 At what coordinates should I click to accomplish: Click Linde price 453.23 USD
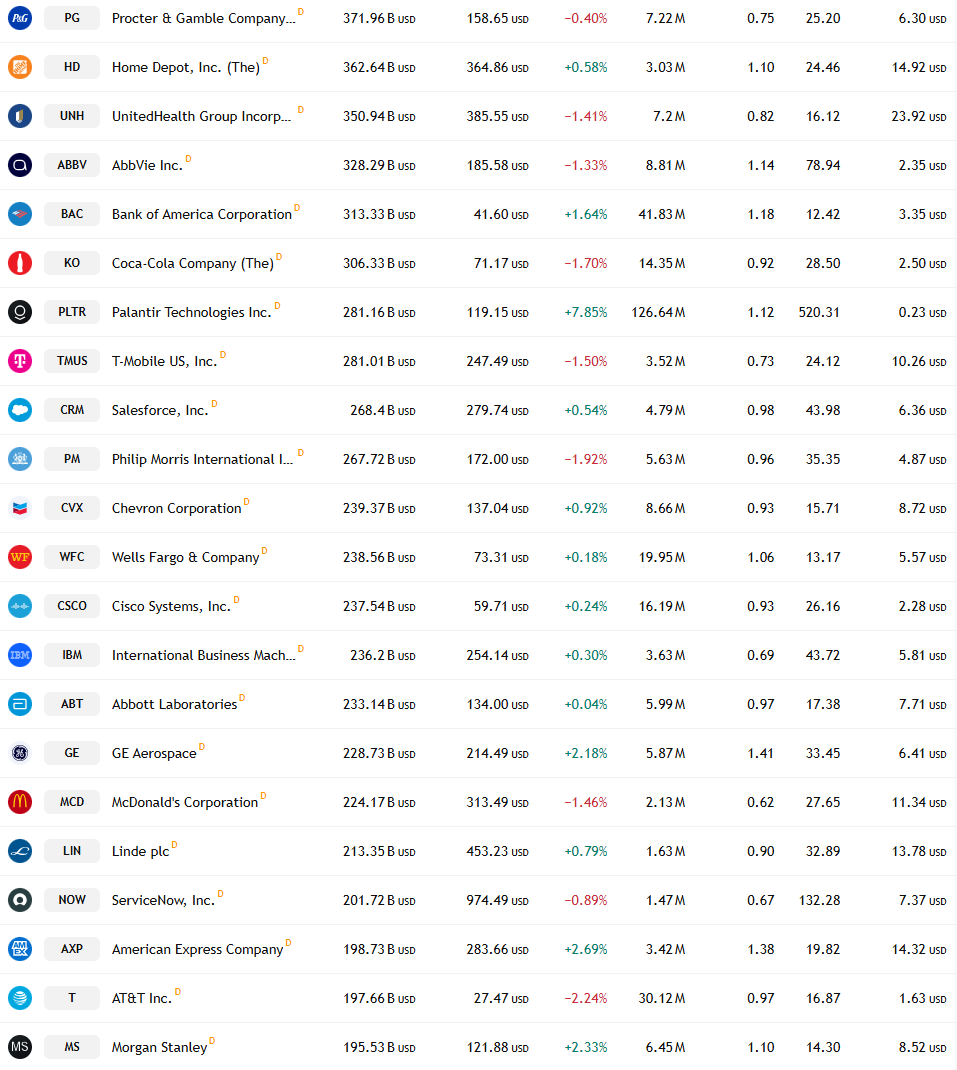(498, 852)
